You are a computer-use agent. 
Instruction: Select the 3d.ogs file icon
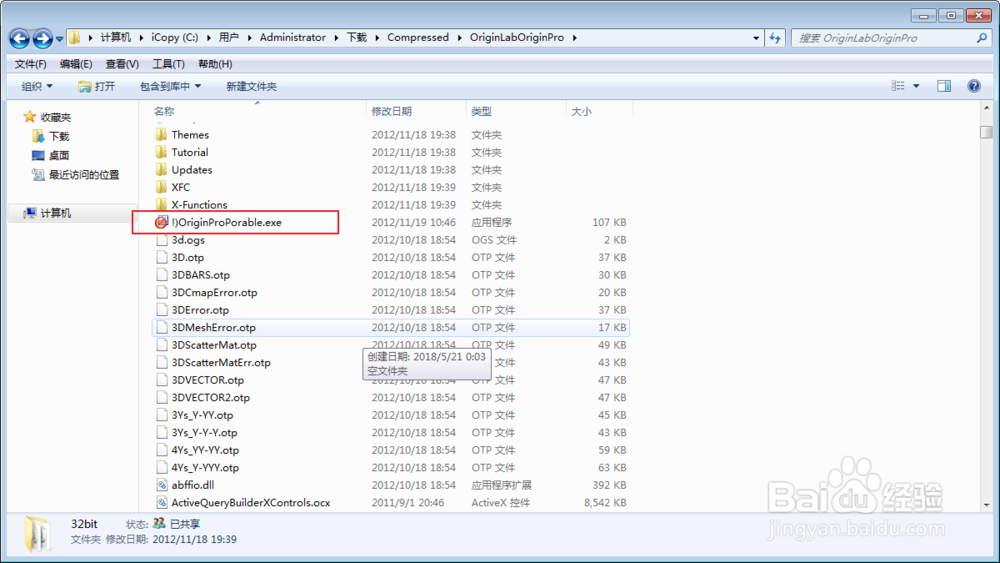[162, 240]
